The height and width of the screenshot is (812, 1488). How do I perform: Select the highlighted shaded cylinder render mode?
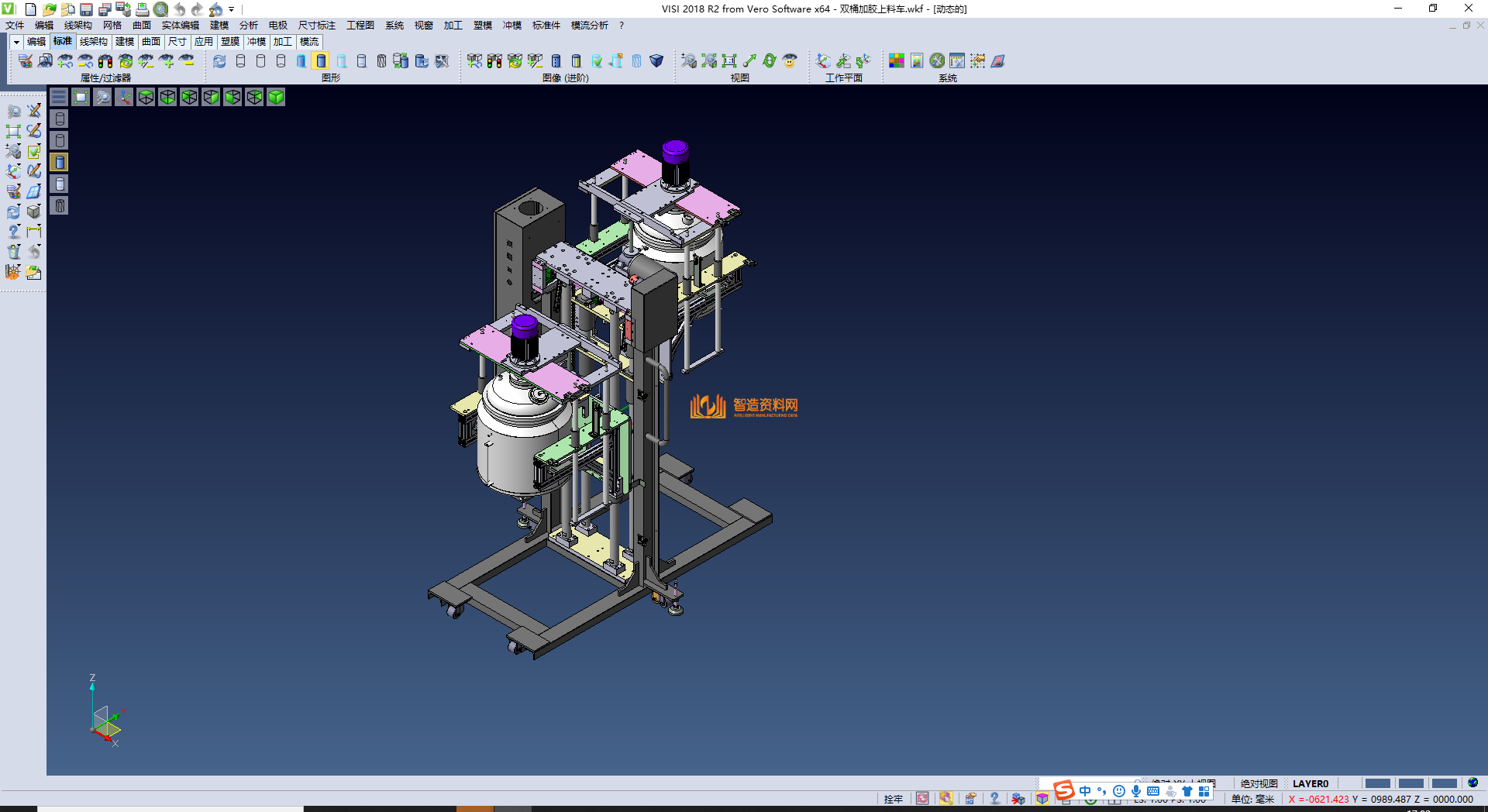(321, 61)
